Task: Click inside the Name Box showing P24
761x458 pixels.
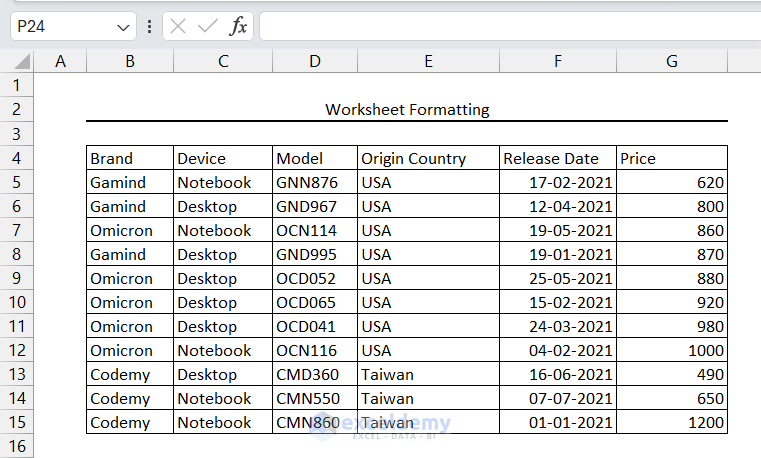Action: 63,26
